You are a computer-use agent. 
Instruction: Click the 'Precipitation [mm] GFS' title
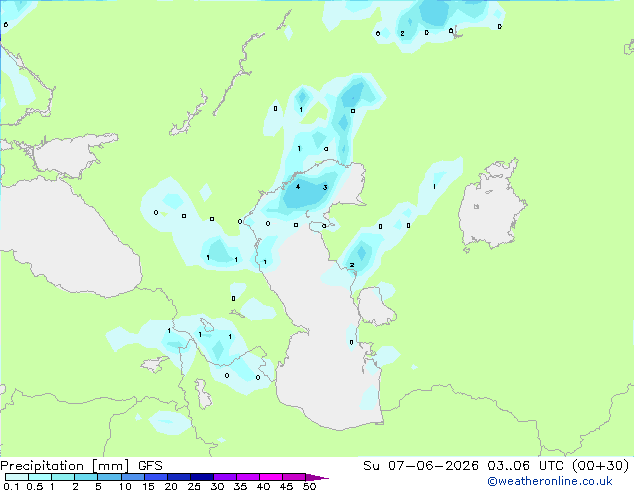pos(81,466)
